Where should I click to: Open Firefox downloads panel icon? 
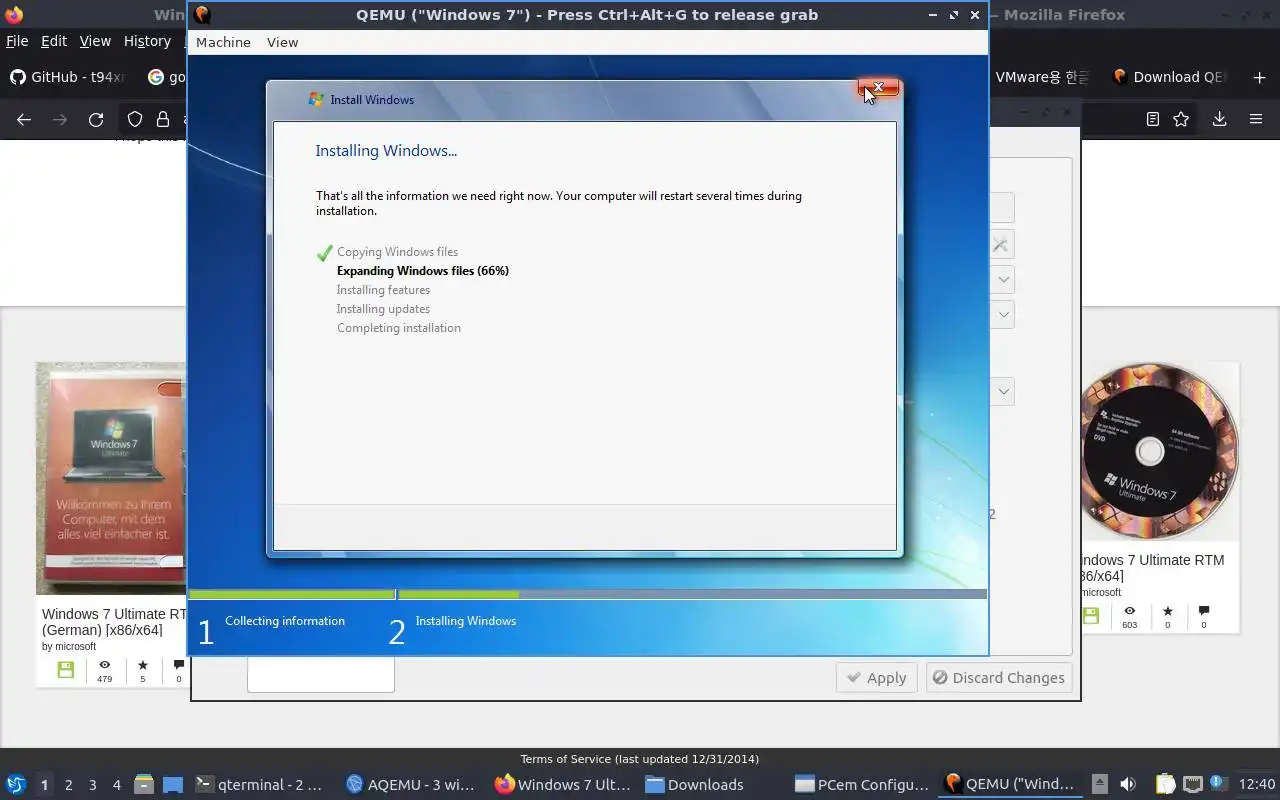(x=1219, y=120)
